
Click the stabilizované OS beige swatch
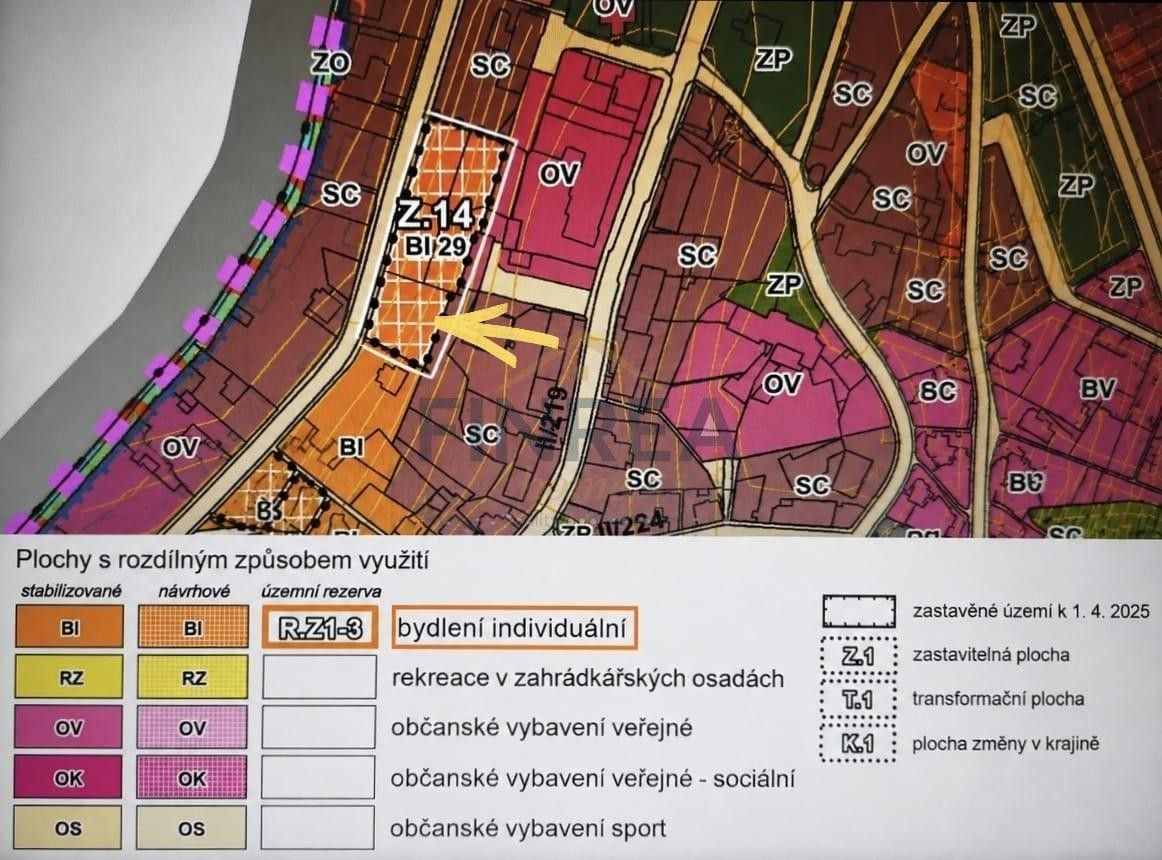click(x=68, y=827)
